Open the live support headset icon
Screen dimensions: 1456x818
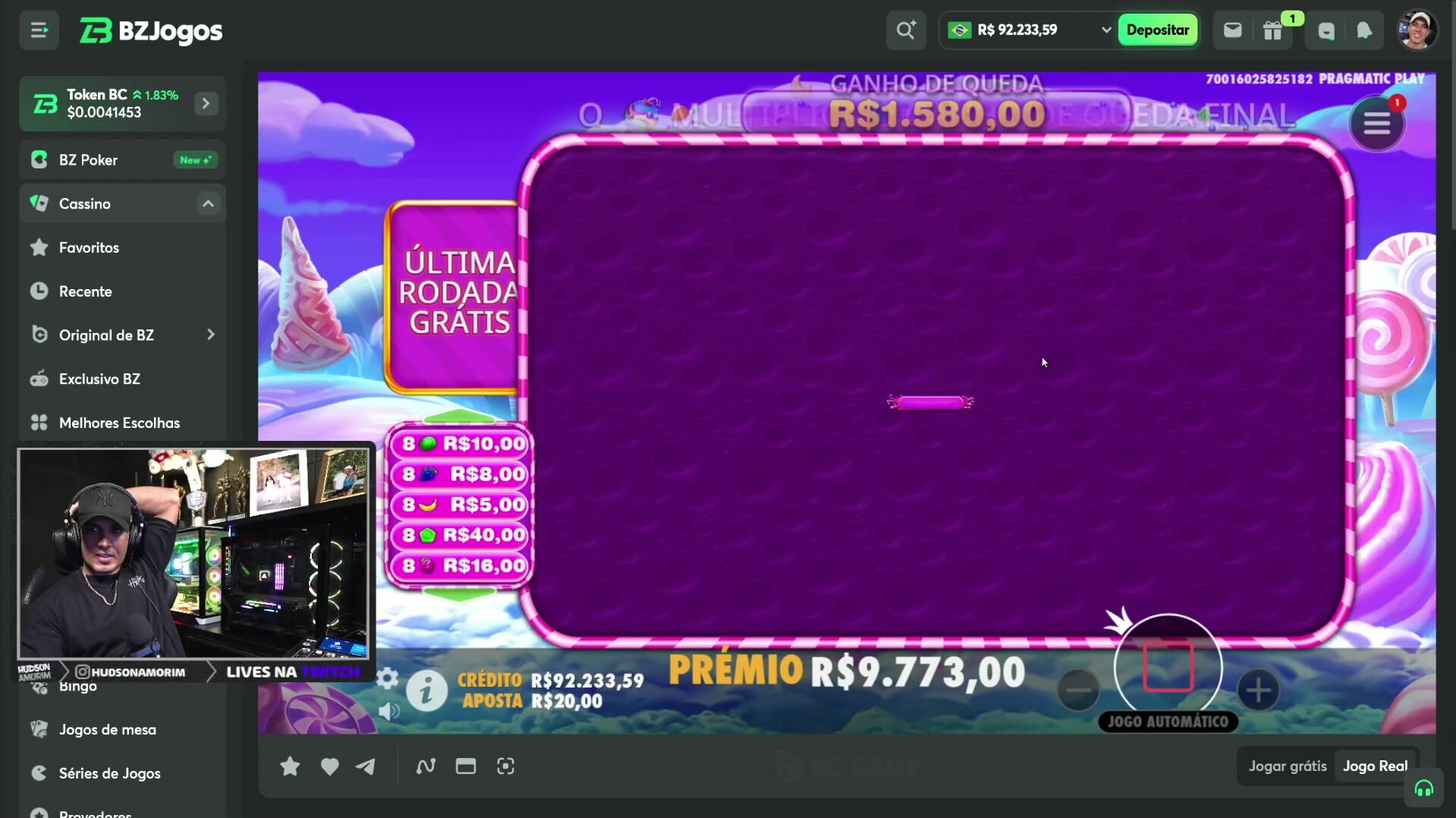1423,789
